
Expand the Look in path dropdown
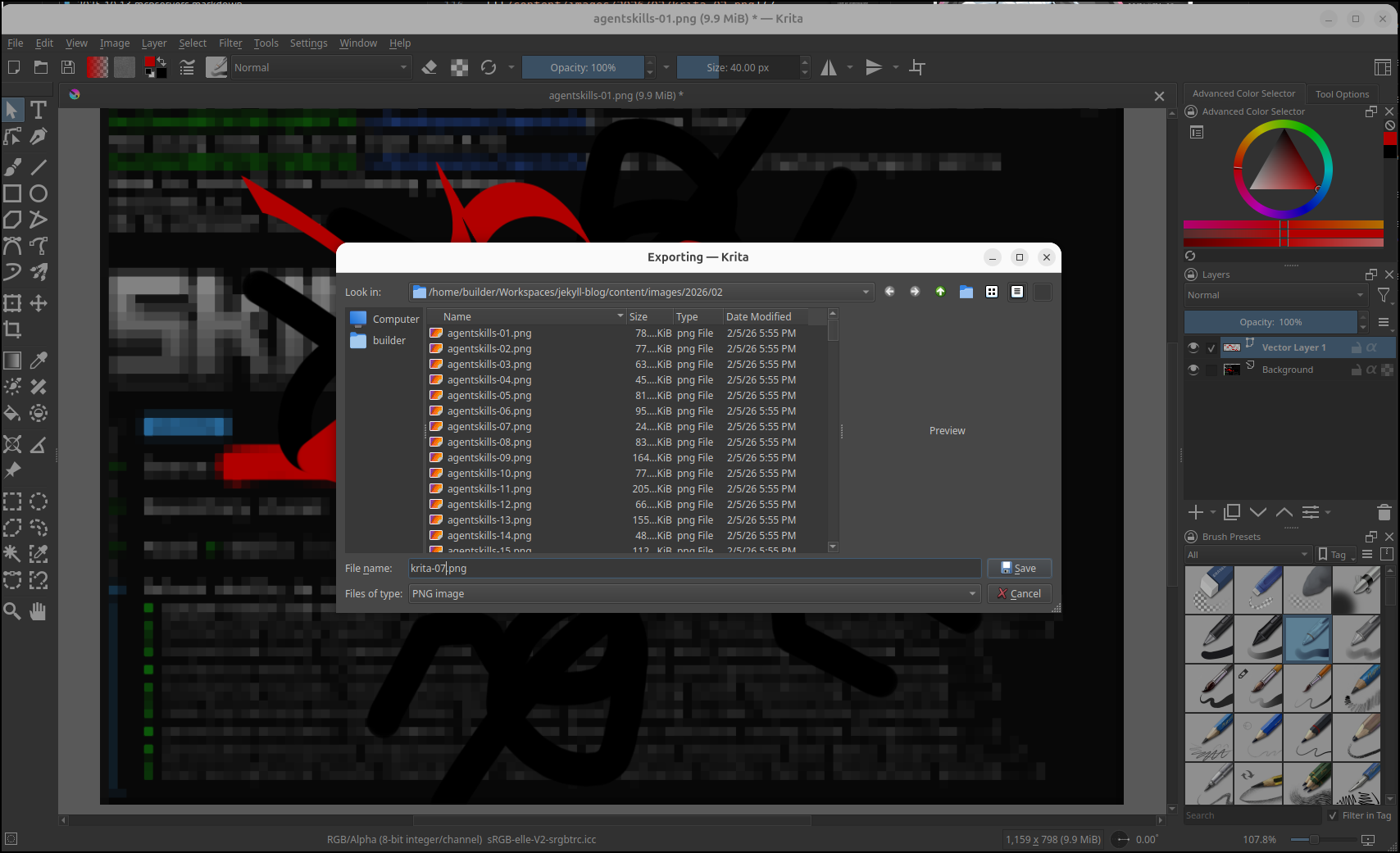pyautogui.click(x=866, y=292)
